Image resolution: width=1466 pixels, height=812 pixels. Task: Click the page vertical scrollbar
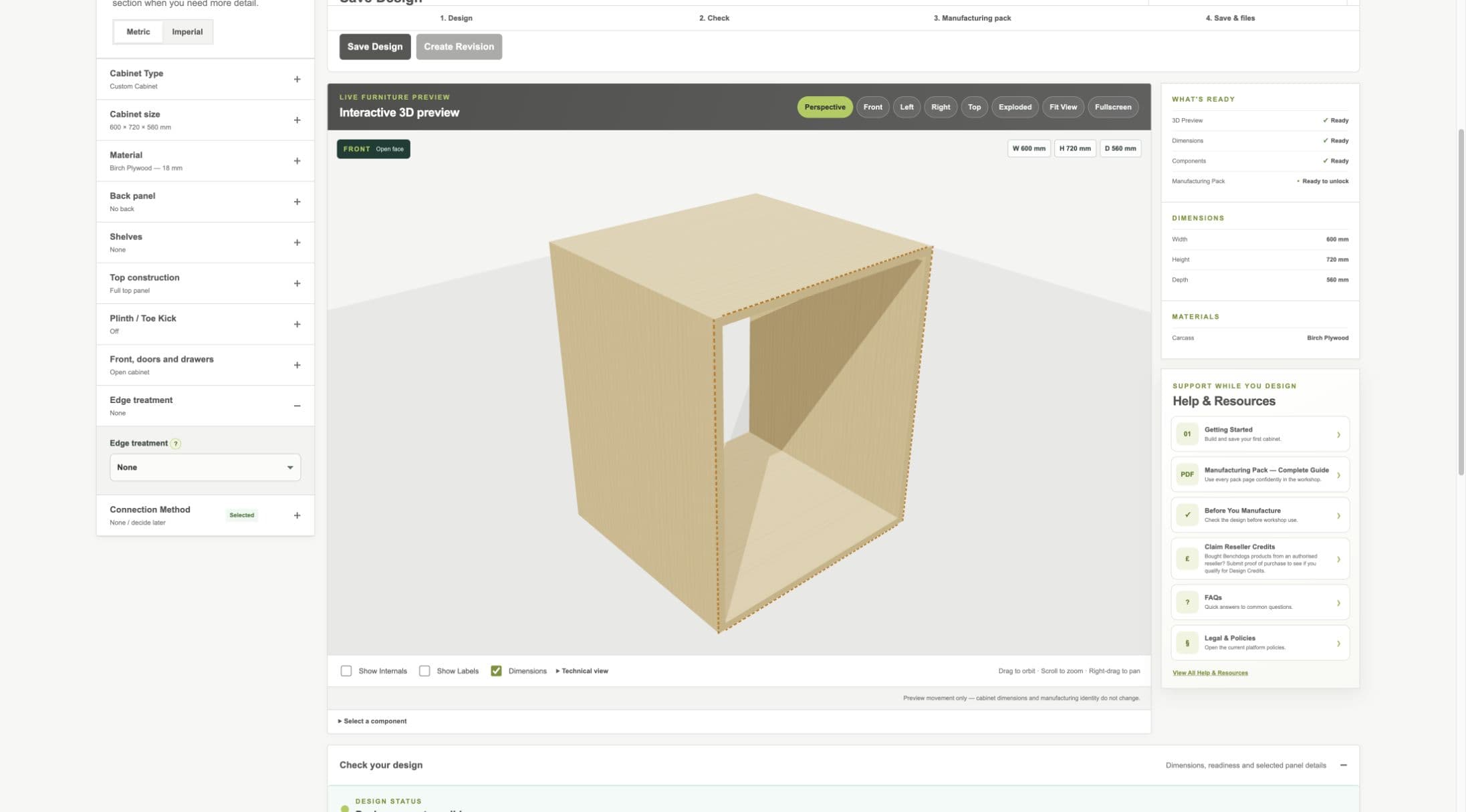pos(1461,301)
